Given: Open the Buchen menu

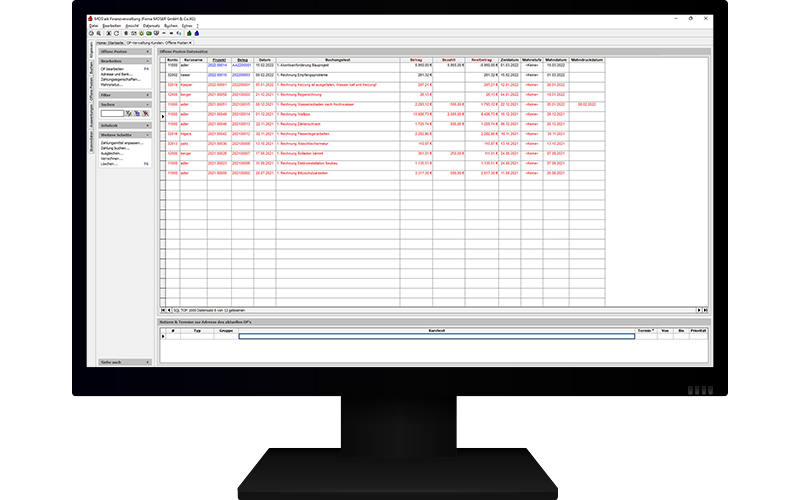Looking at the screenshot, I should click(170, 26).
